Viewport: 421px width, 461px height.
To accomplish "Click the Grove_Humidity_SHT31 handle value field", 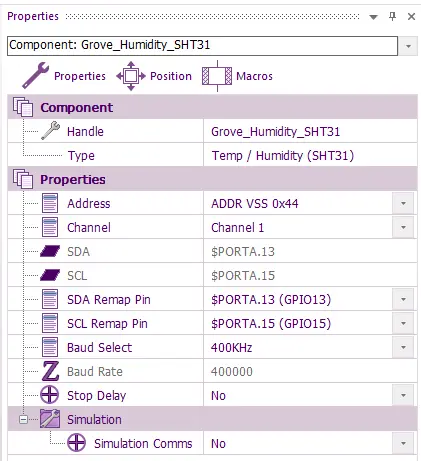I will pos(310,131).
